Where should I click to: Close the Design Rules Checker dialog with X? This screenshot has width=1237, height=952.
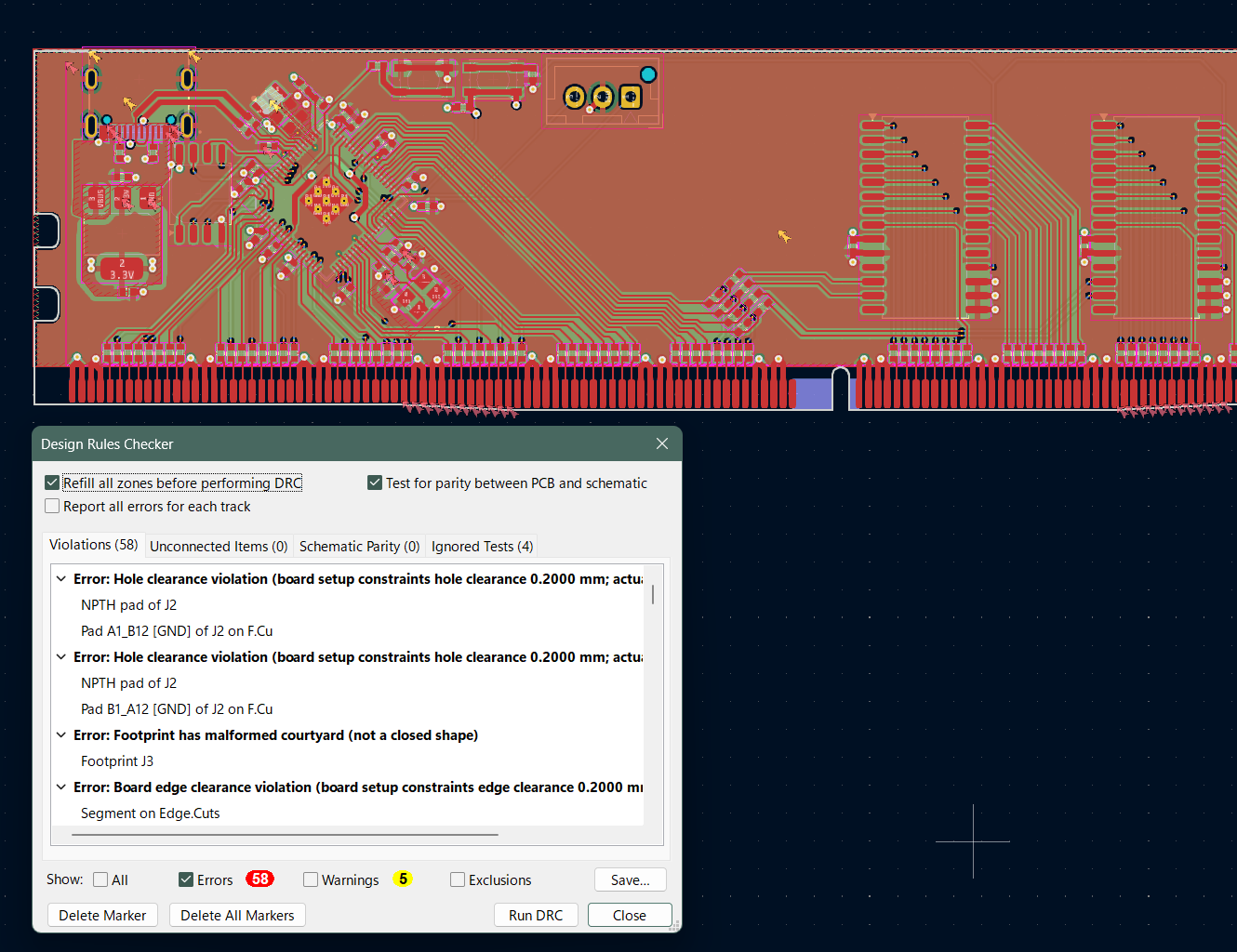click(x=662, y=444)
